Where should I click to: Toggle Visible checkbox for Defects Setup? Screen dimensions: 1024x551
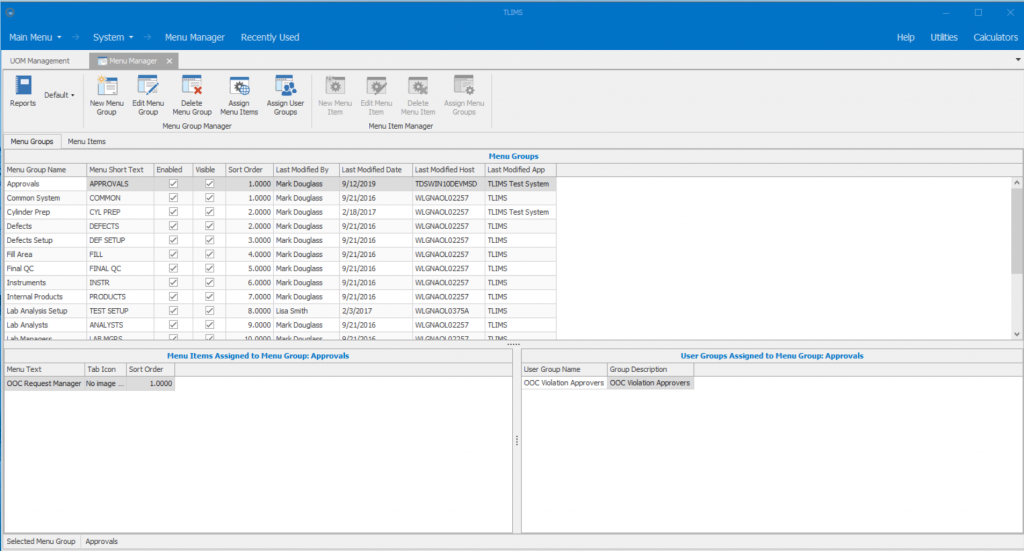point(209,240)
